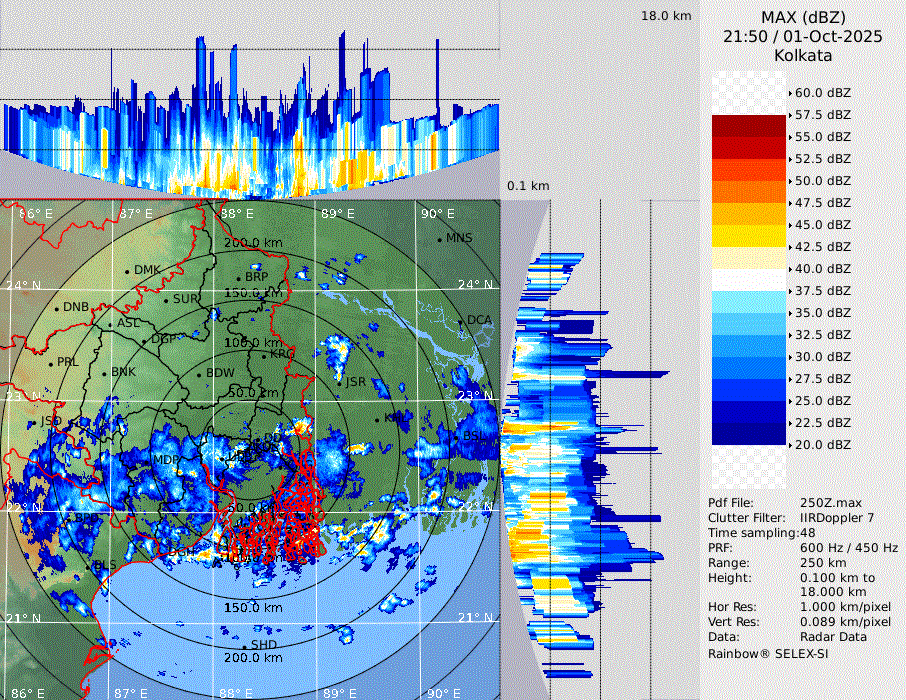Click the IIRDoppler 7 clutter filter value
This screenshot has height=700, width=906.
point(837,518)
